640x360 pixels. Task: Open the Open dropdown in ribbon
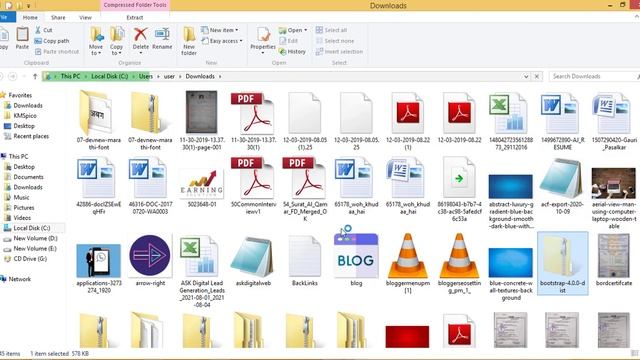(293, 30)
